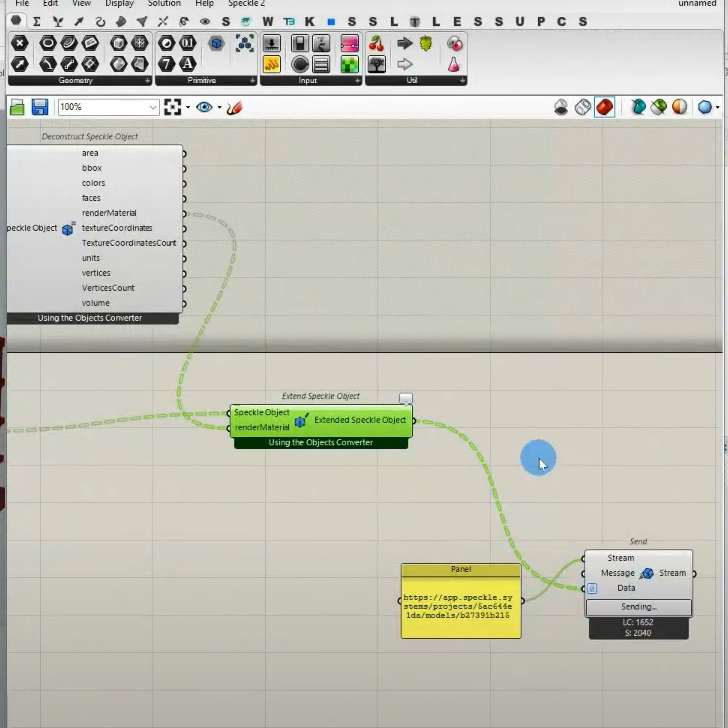Viewport: 728px width, 728px height.
Task: Pick the blue cube Speckle parameter icon
Action: tap(216, 44)
